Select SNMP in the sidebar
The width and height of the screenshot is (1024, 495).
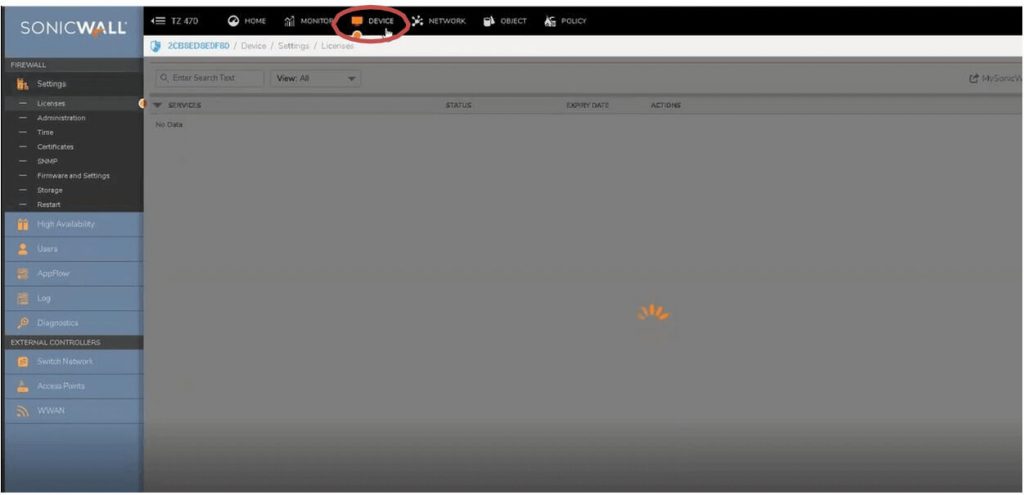(x=47, y=161)
